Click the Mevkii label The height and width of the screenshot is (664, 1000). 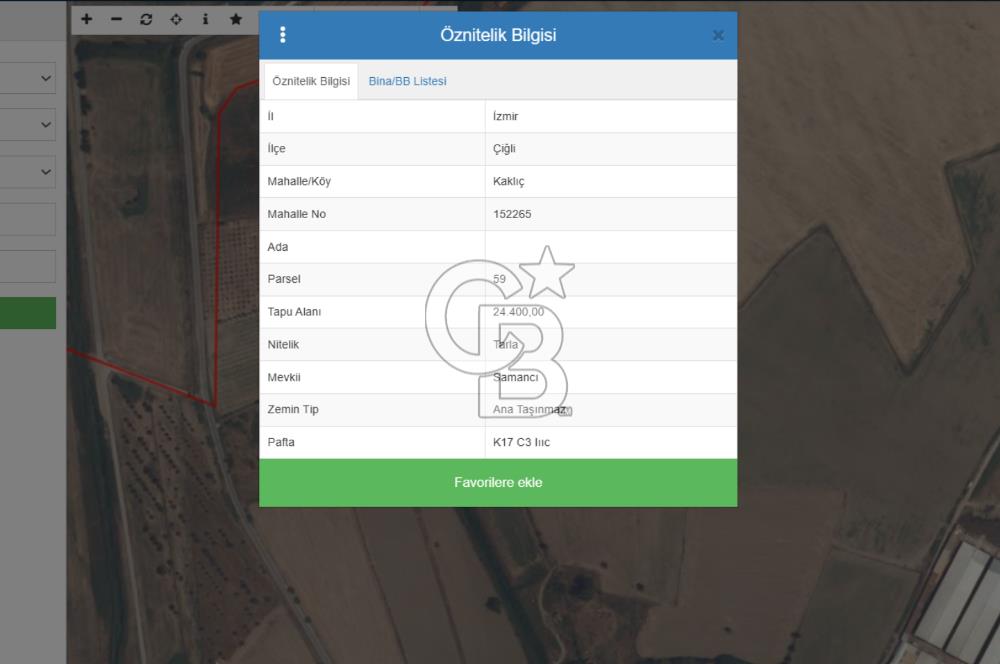tap(284, 377)
